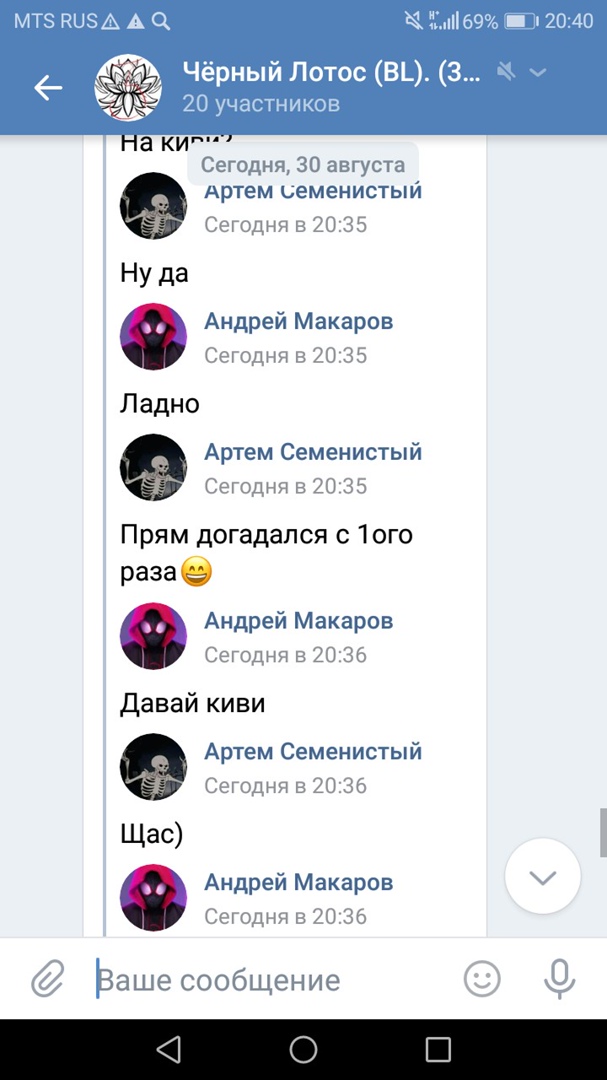Image resolution: width=607 pixels, height=1080 pixels.
Task: Tap the muted notifications bell icon
Action: point(506,72)
